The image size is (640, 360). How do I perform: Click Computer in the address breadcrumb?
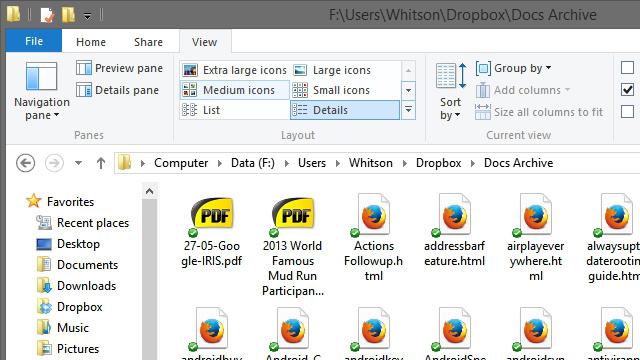click(181, 163)
